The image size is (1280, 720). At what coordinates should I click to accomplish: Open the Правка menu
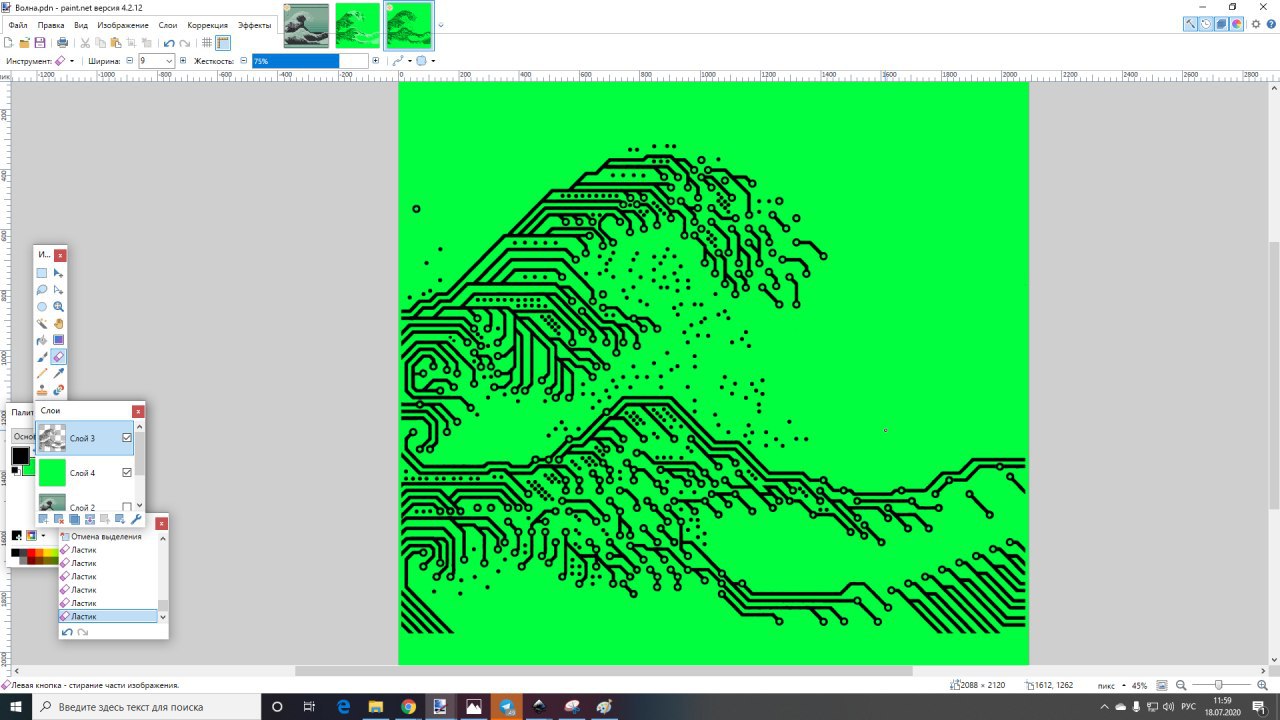[x=51, y=25]
